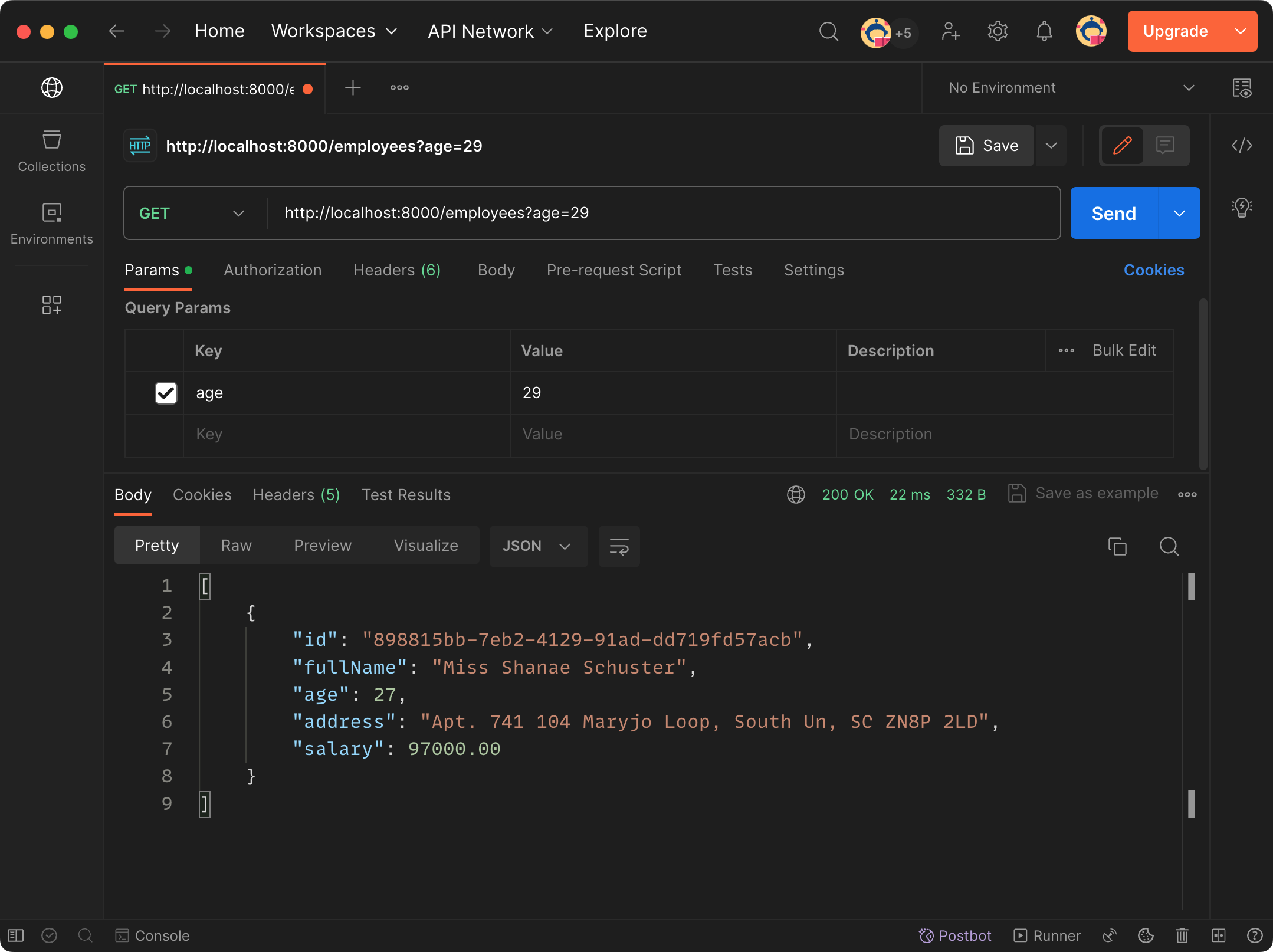Screen dimensions: 1273x952
Task: Open the JSON format dropdown
Action: [537, 546]
